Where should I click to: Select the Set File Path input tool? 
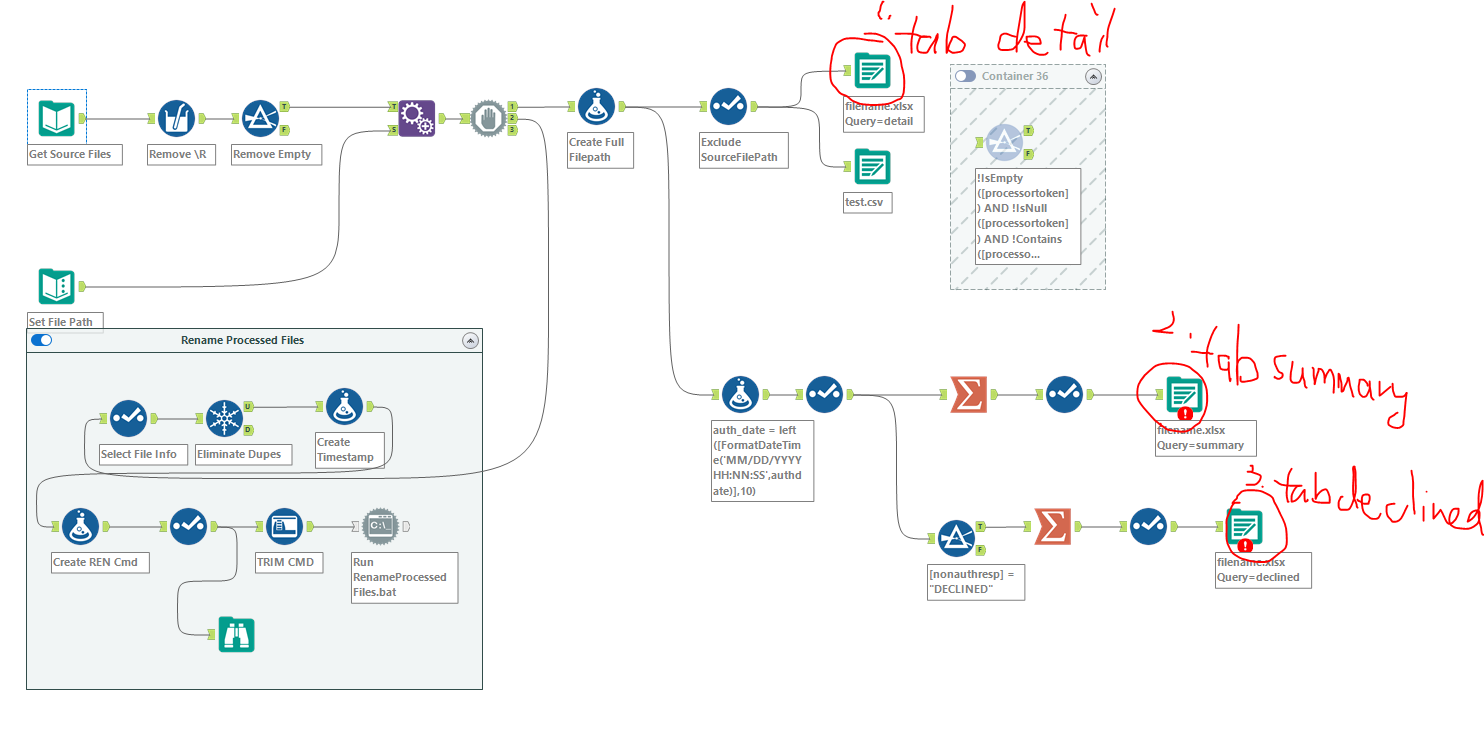[56, 287]
